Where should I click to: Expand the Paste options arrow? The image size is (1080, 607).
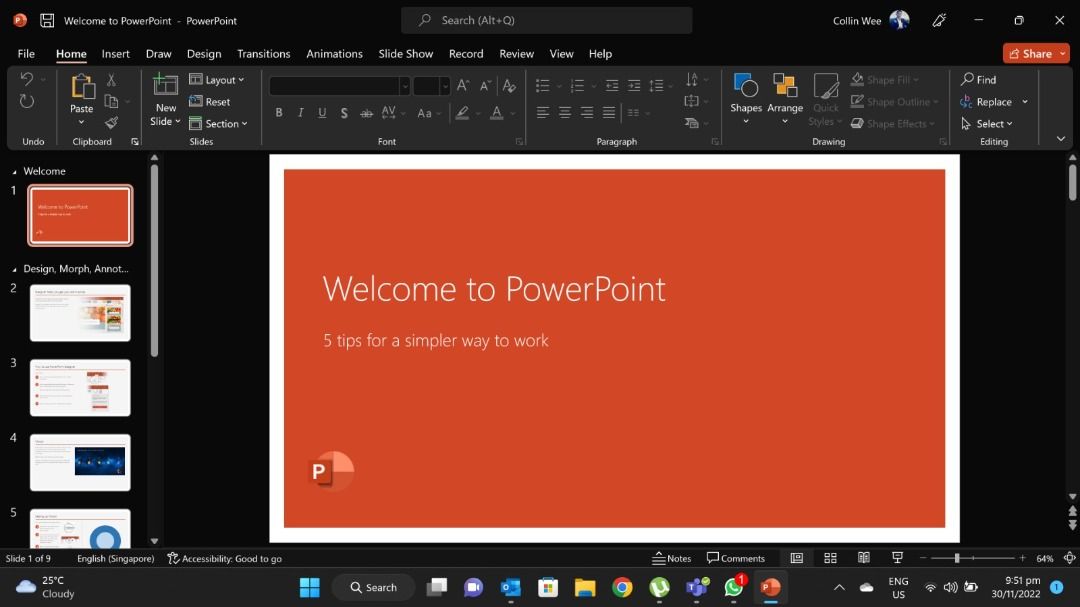pyautogui.click(x=81, y=123)
